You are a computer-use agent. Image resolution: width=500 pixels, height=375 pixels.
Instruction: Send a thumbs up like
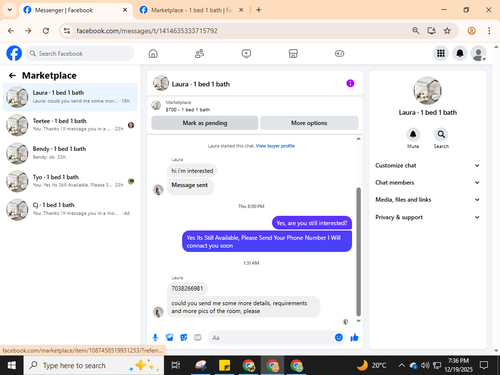click(x=354, y=338)
